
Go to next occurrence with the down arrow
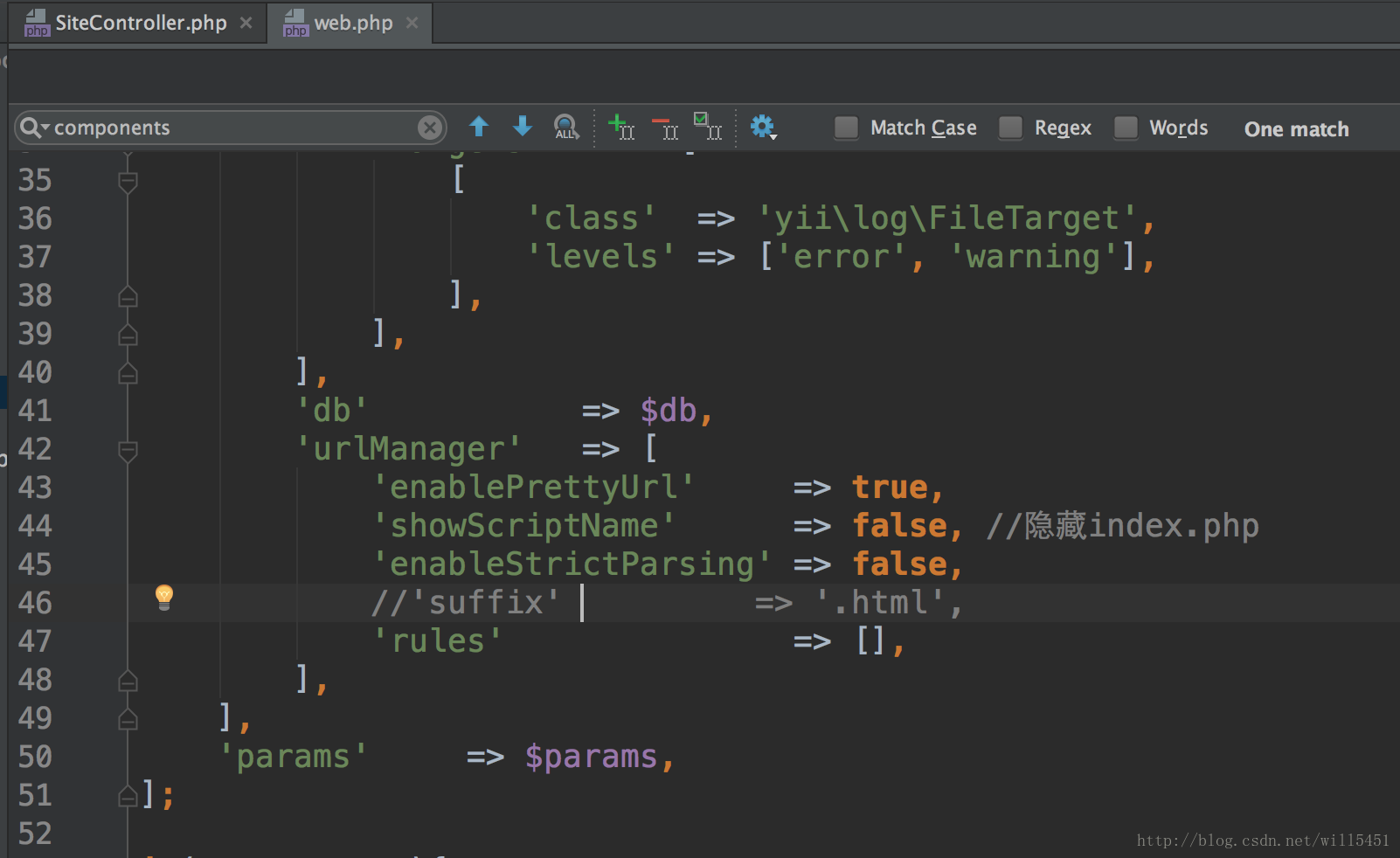point(523,127)
